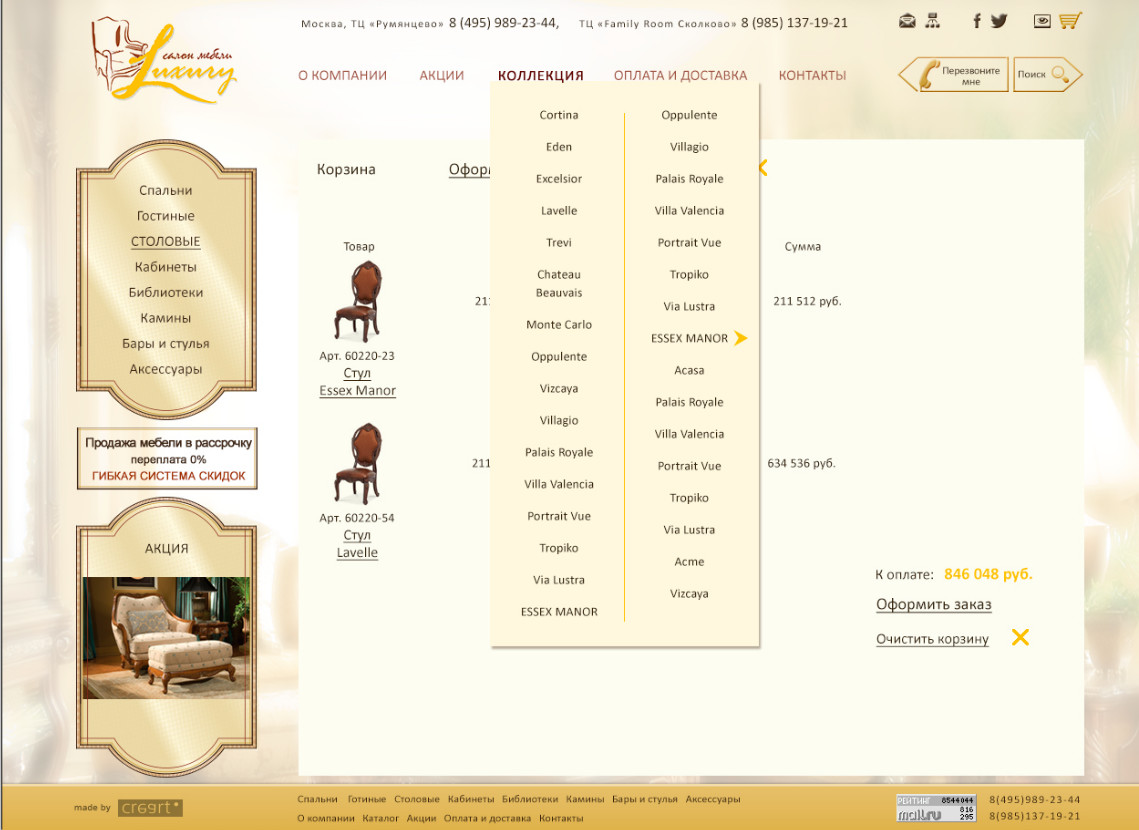This screenshot has height=830, width=1139.
Task: Open О КОМПАНИИ in top navigation
Action: click(342, 76)
